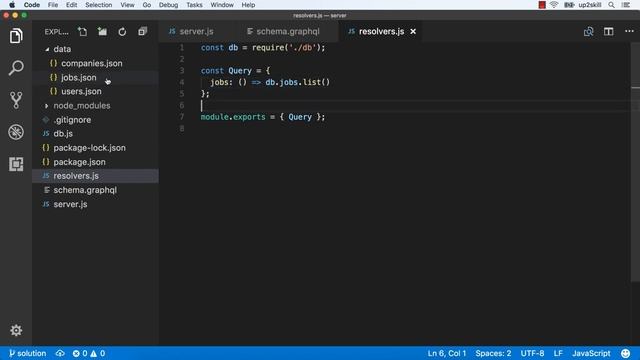
Task: Change line ending via LF status item
Action: [x=558, y=353]
